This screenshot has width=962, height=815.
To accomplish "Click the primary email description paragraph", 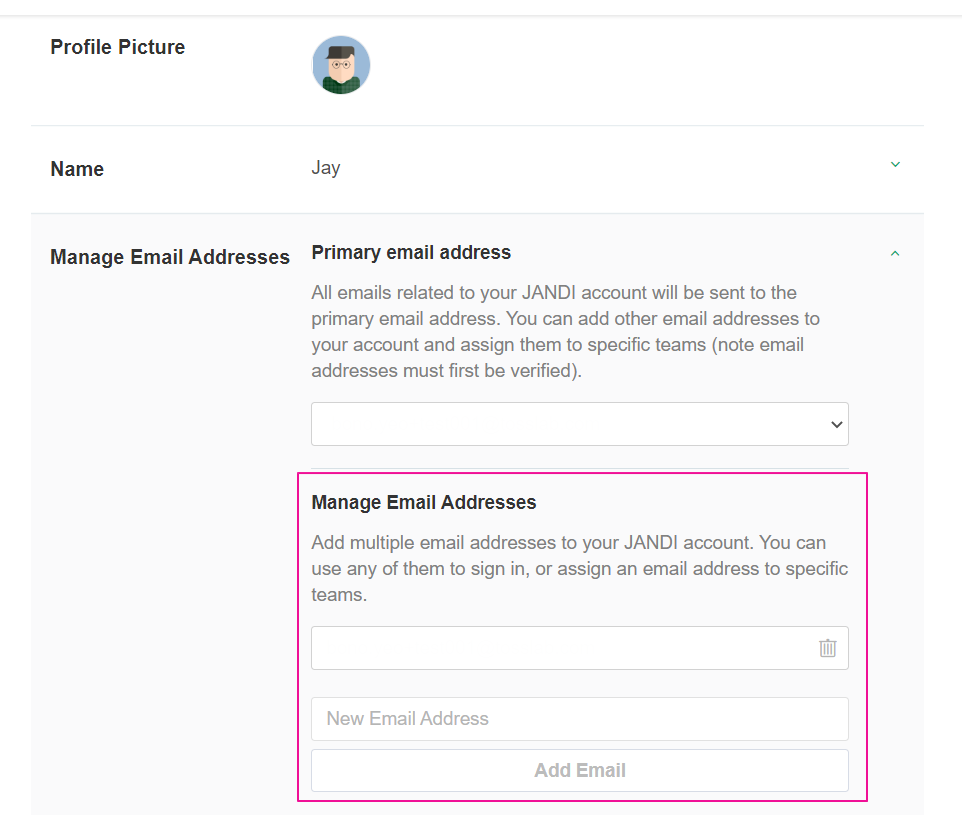I will 566,331.
